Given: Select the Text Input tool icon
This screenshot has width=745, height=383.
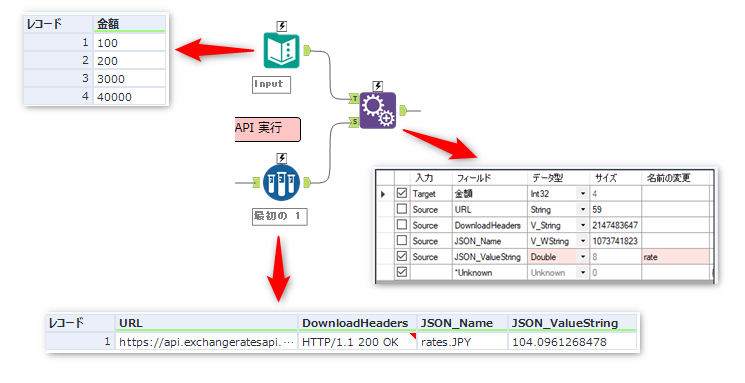Looking at the screenshot, I should coord(282,51).
